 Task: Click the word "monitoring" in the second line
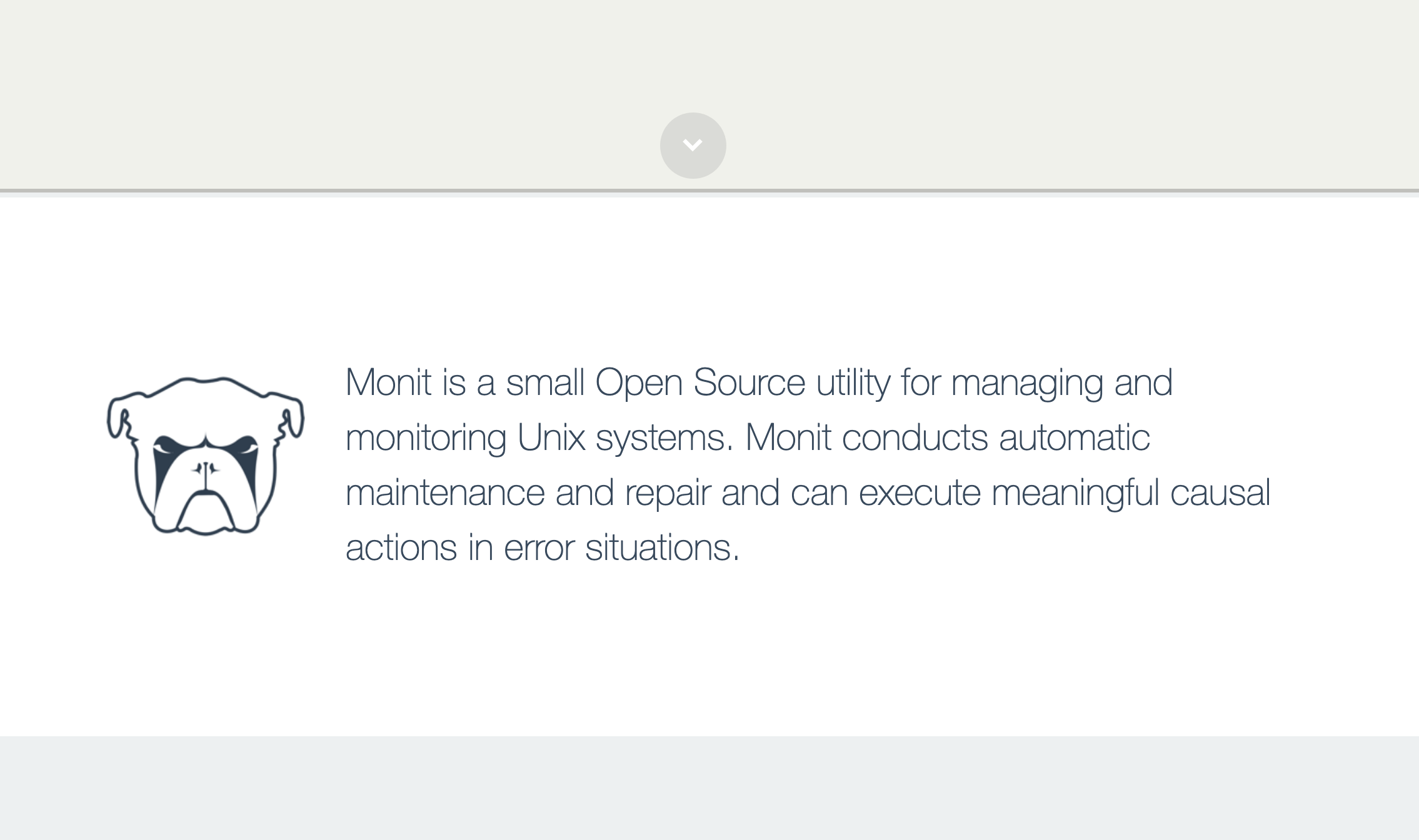426,437
